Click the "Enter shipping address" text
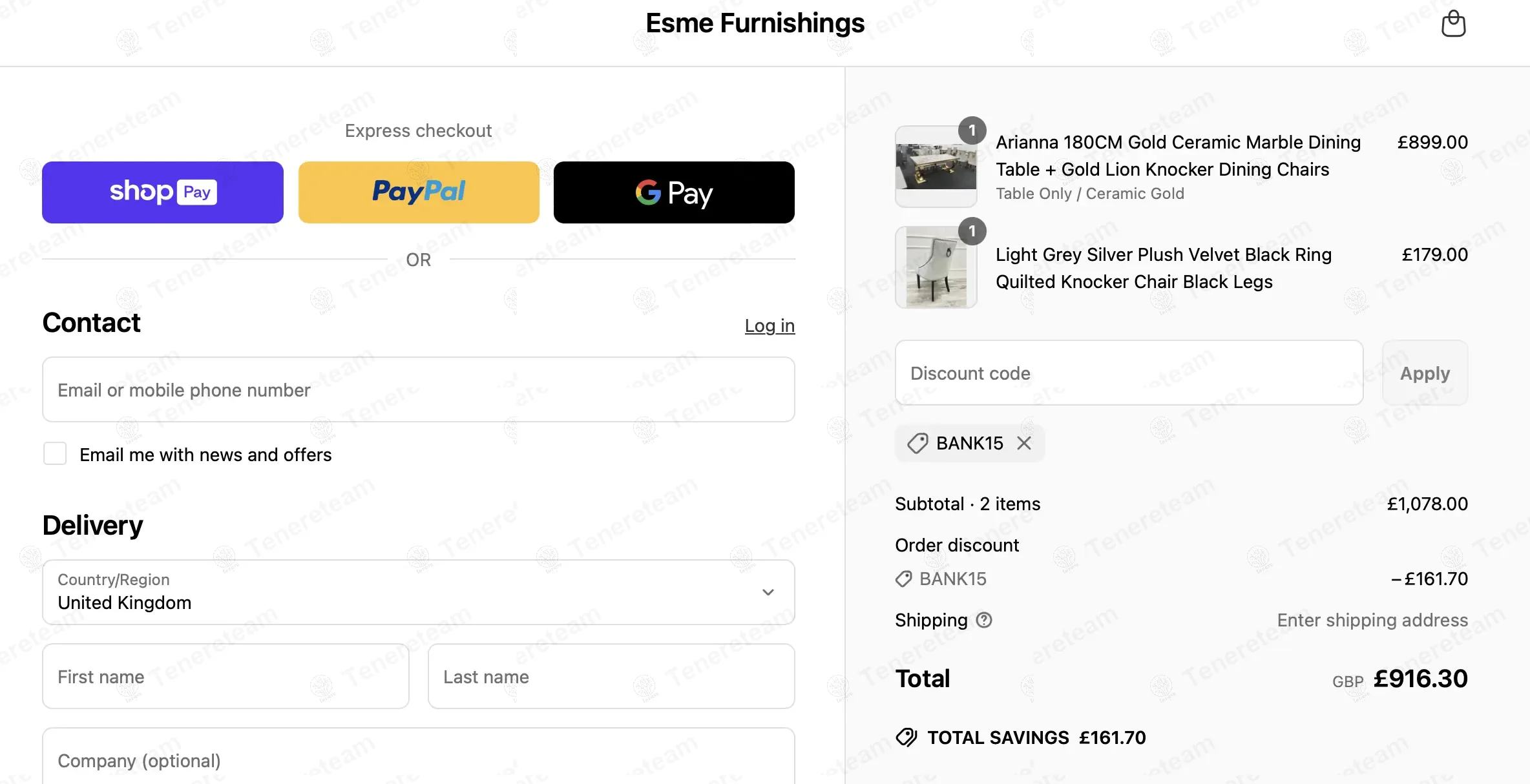This screenshot has width=1530, height=784. pos(1372,620)
